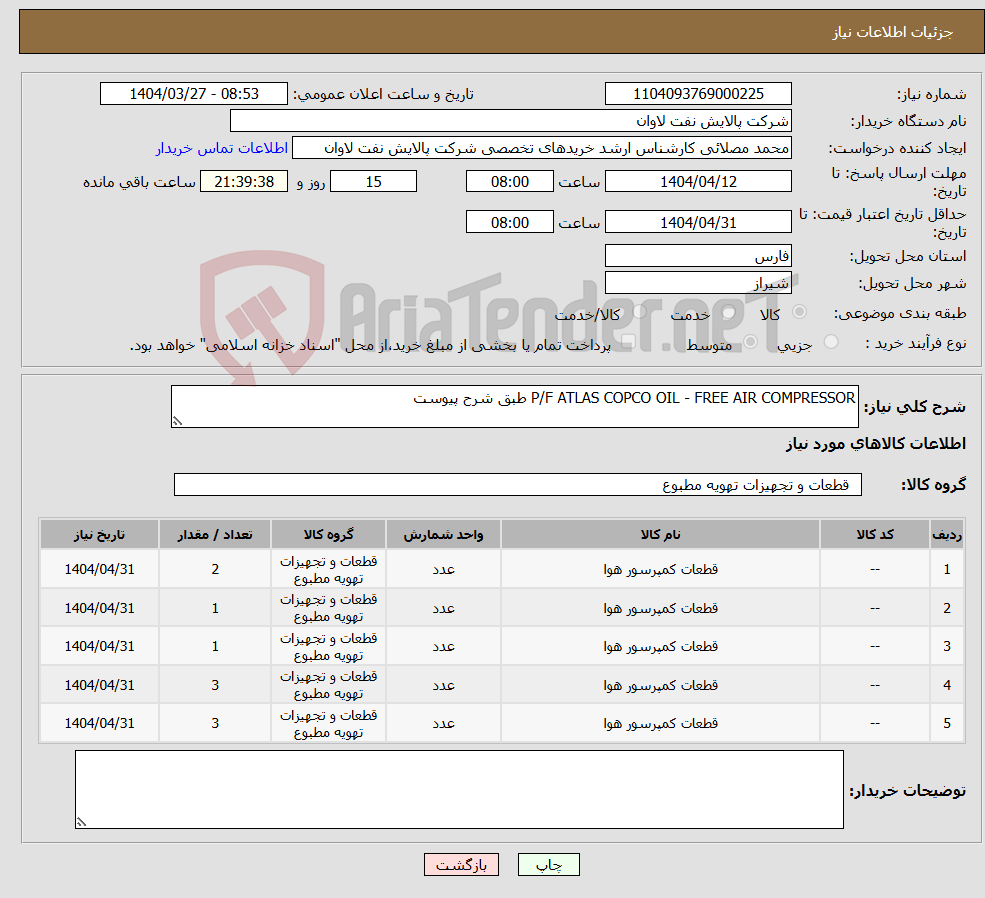Image resolution: width=985 pixels, height=898 pixels.
Task: Click the بازگشت (Back) button
Action: (460, 864)
